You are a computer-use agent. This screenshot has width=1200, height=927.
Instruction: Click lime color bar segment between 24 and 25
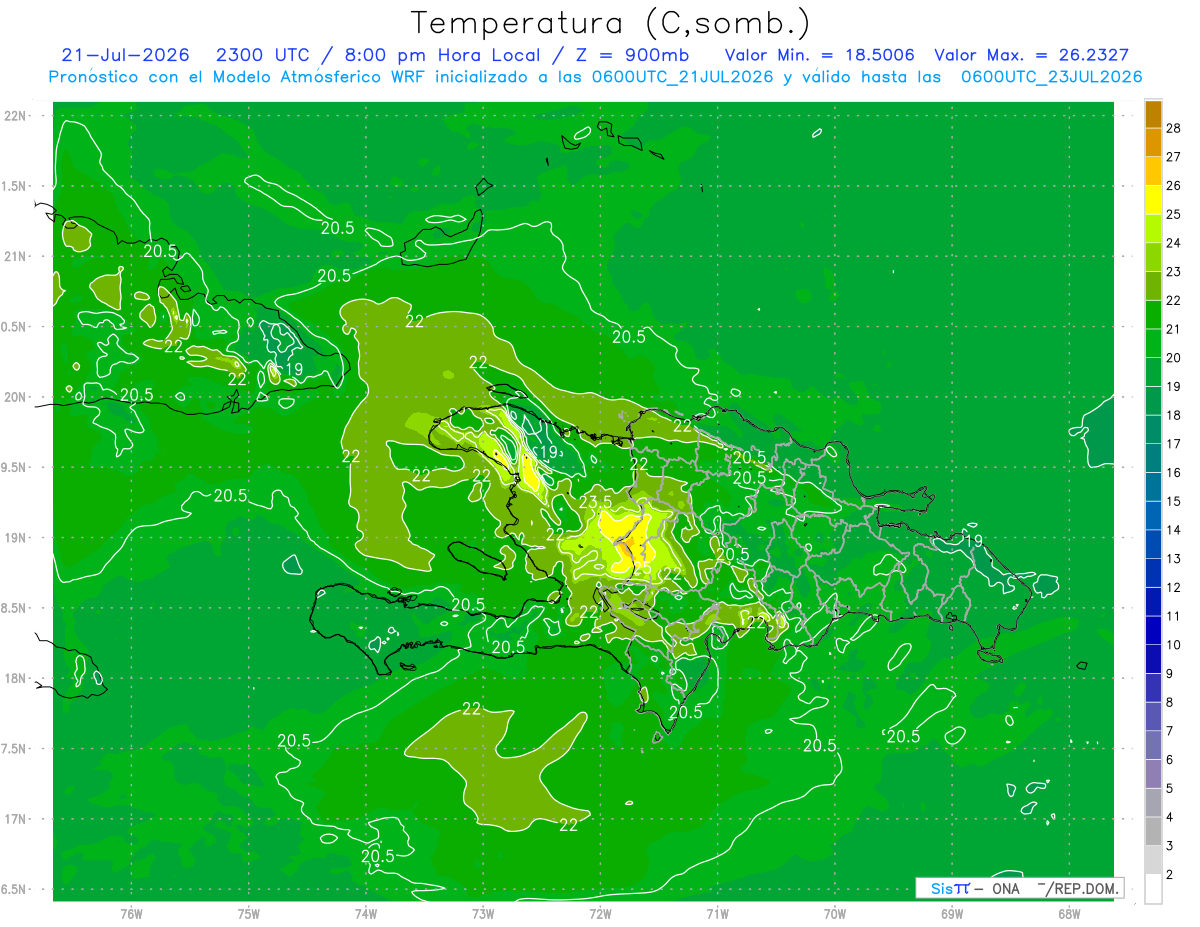click(x=1153, y=228)
